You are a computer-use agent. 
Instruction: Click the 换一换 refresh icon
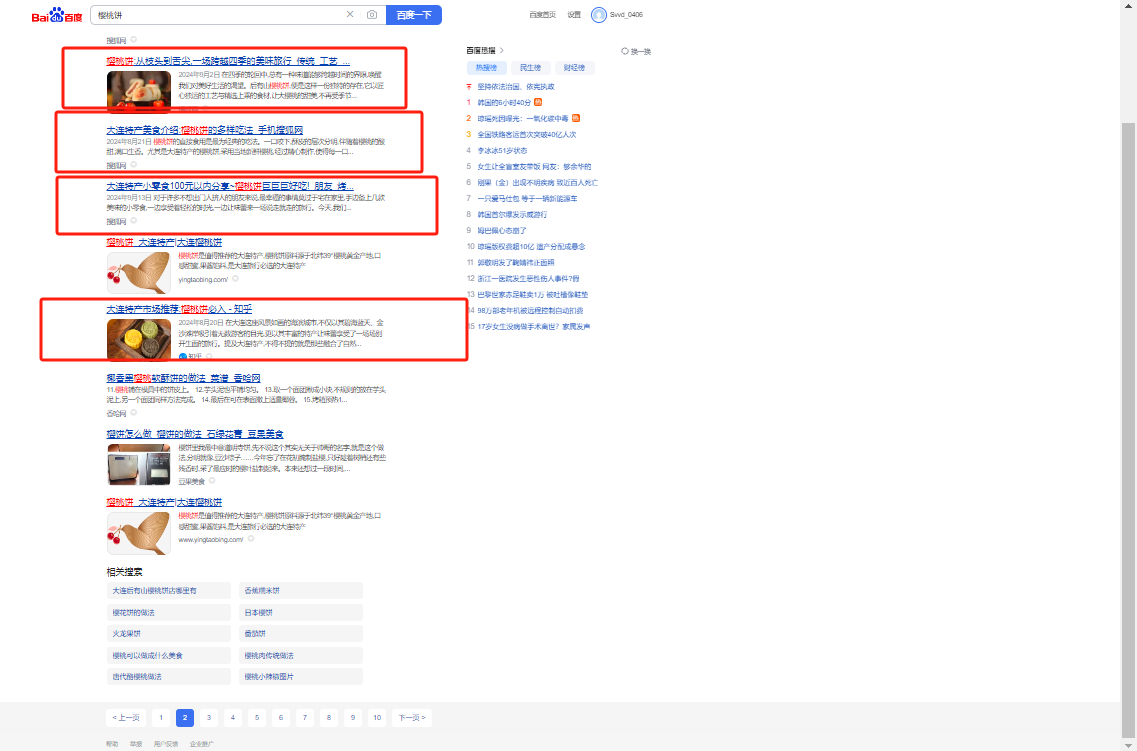coord(625,51)
